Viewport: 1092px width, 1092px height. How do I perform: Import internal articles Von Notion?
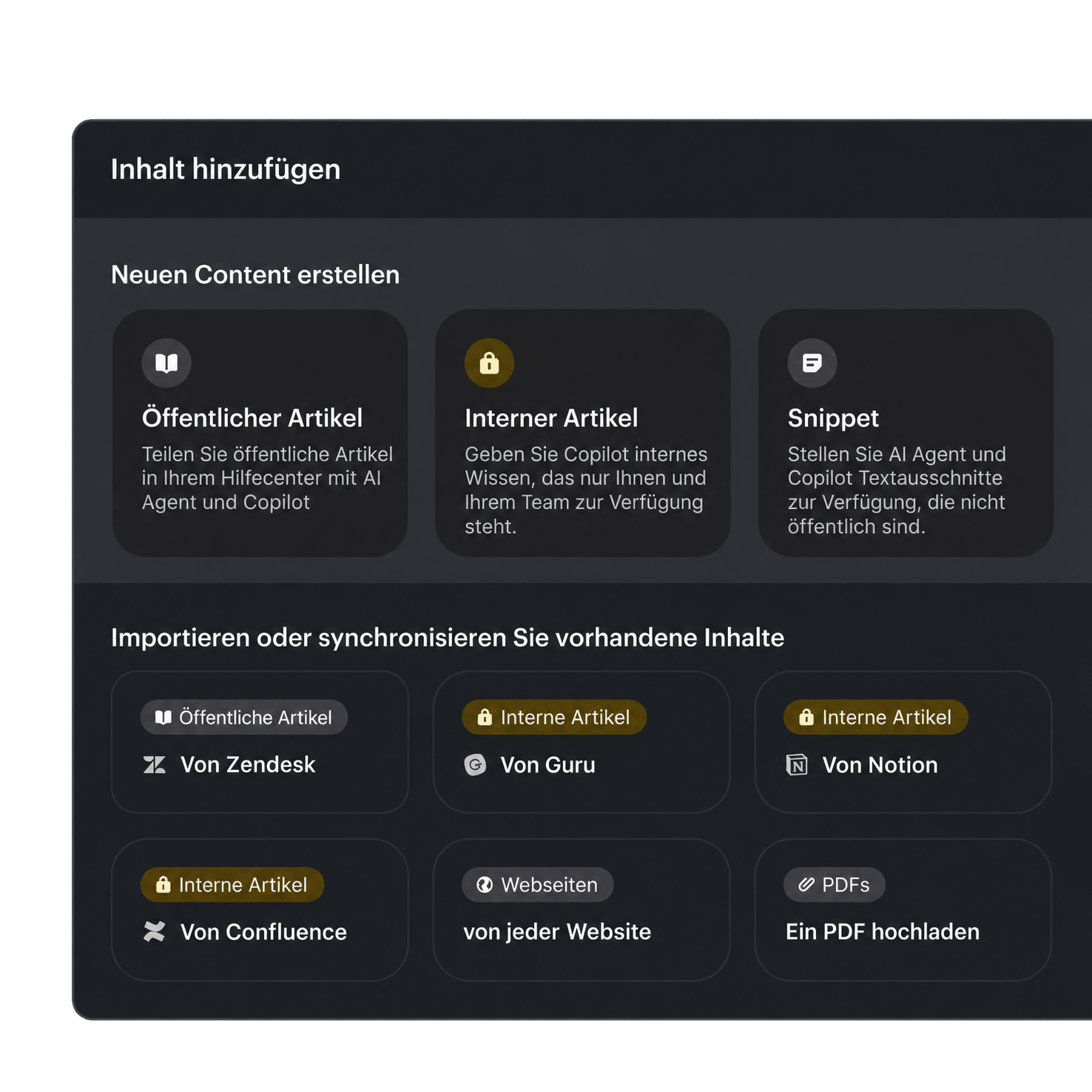click(903, 742)
